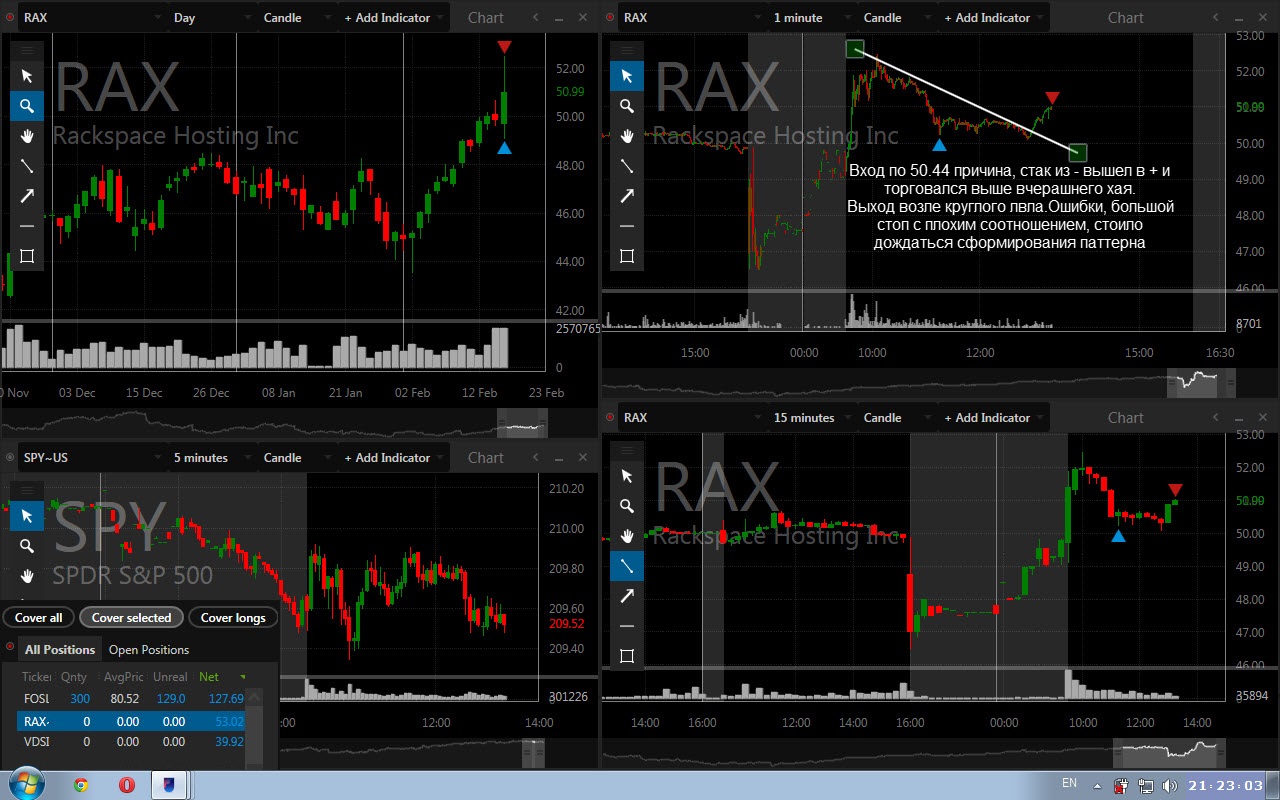Screen dimensions: 1280x800
Task: Toggle the red link dot of the 1 minute chart
Action: point(609,17)
